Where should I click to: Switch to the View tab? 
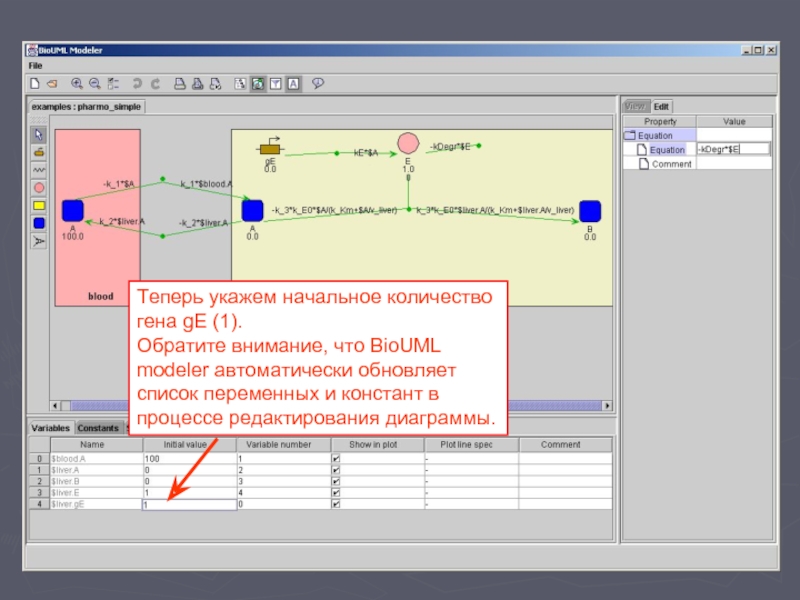pos(635,106)
